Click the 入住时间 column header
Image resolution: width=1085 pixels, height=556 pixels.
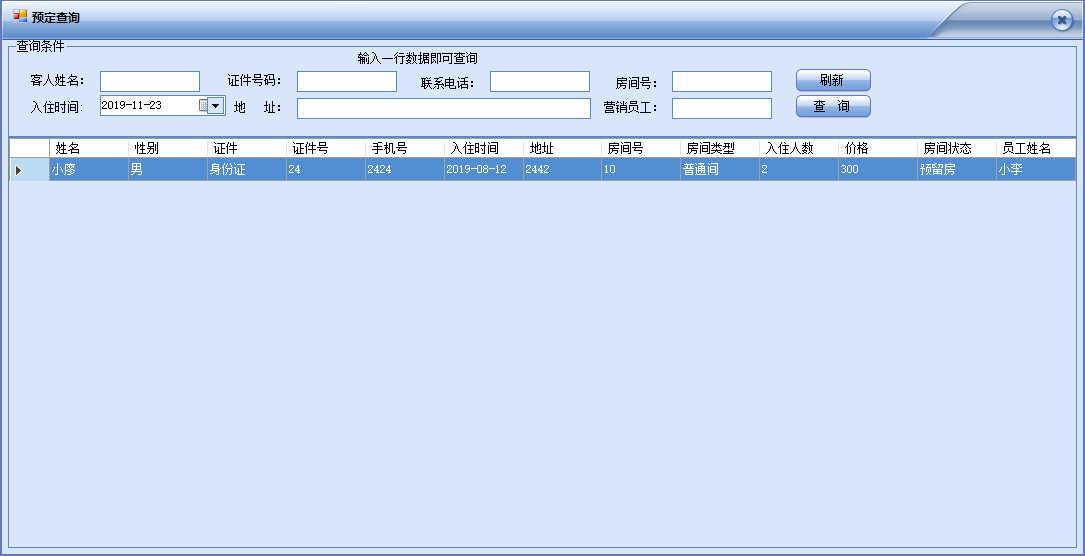(x=483, y=148)
